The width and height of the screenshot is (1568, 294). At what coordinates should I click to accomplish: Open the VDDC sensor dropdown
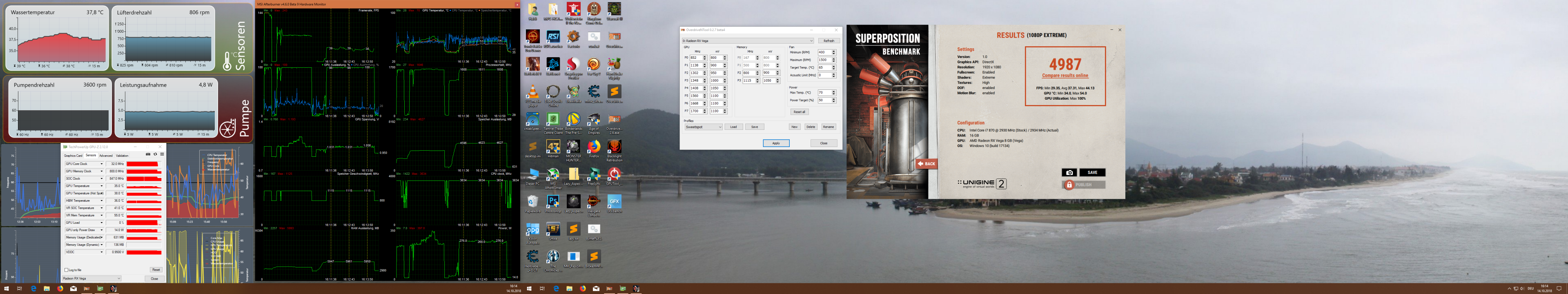click(102, 252)
